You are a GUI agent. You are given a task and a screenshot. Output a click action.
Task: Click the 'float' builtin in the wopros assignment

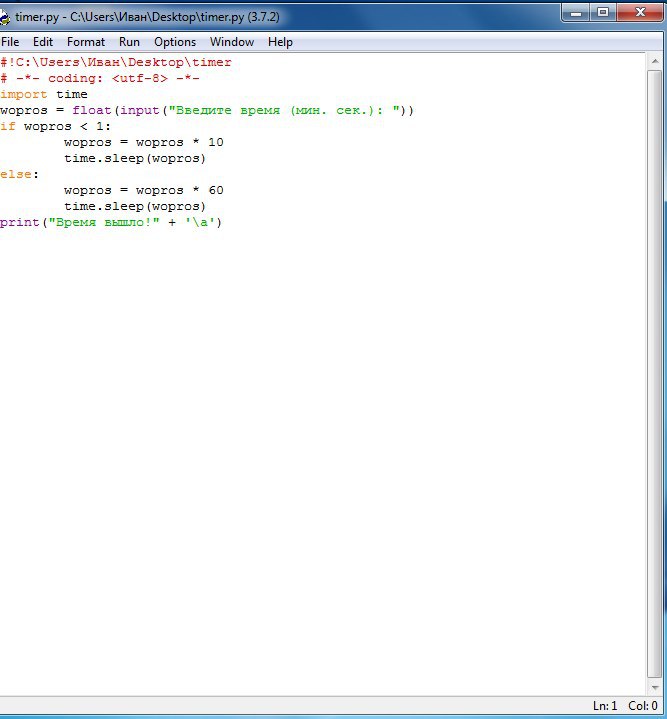tap(92, 111)
